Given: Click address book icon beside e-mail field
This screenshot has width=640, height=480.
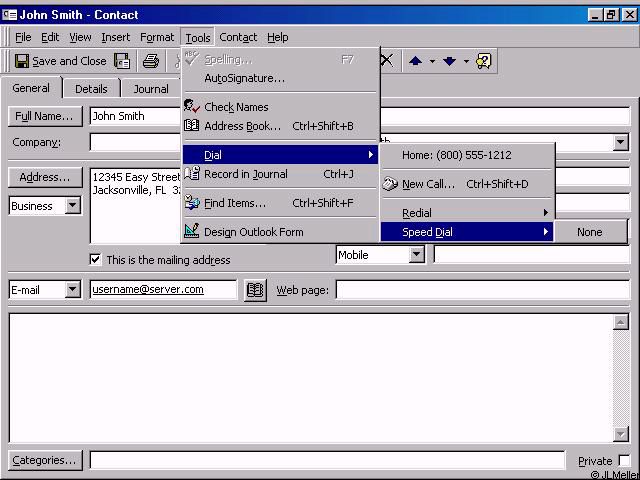Looking at the screenshot, I should [x=256, y=290].
